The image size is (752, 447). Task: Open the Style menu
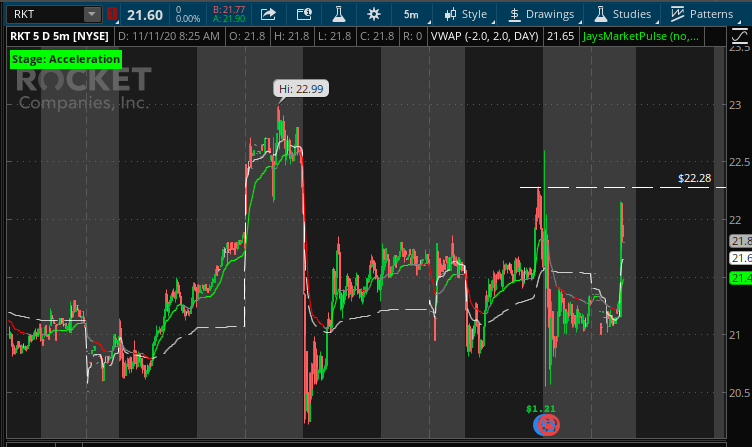(465, 14)
